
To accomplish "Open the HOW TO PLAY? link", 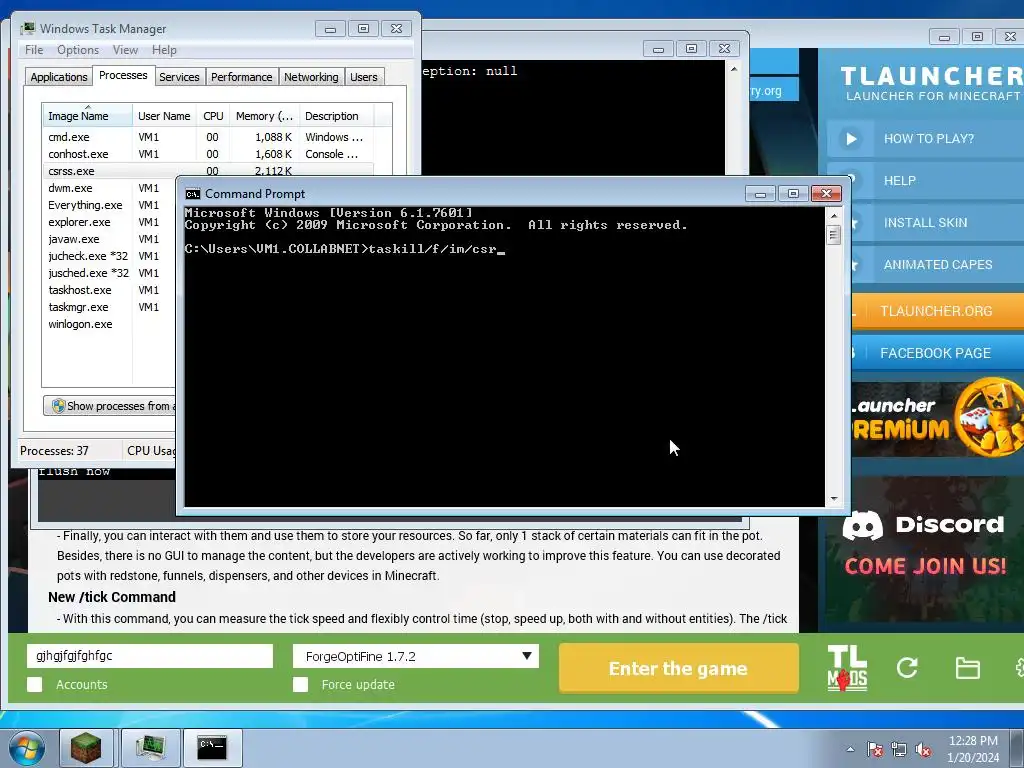I will [929, 138].
